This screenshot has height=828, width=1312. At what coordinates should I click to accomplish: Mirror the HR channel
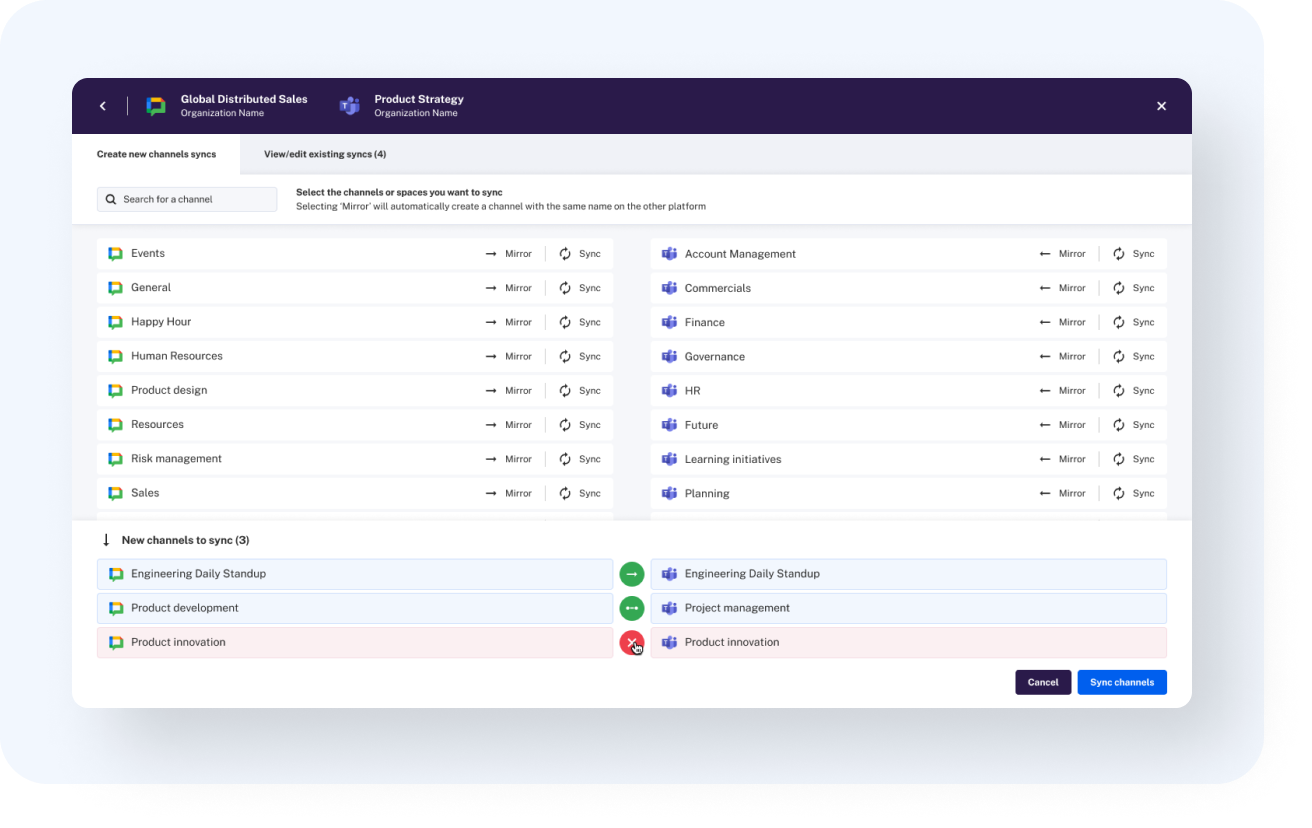click(1062, 391)
